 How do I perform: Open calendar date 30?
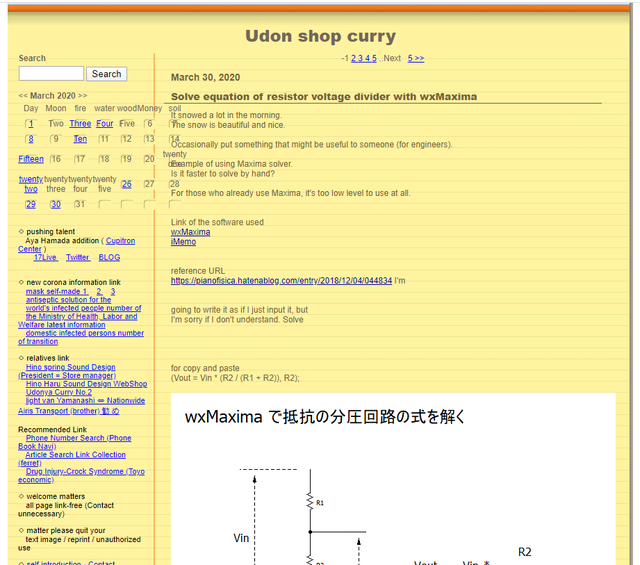pyautogui.click(x=56, y=204)
